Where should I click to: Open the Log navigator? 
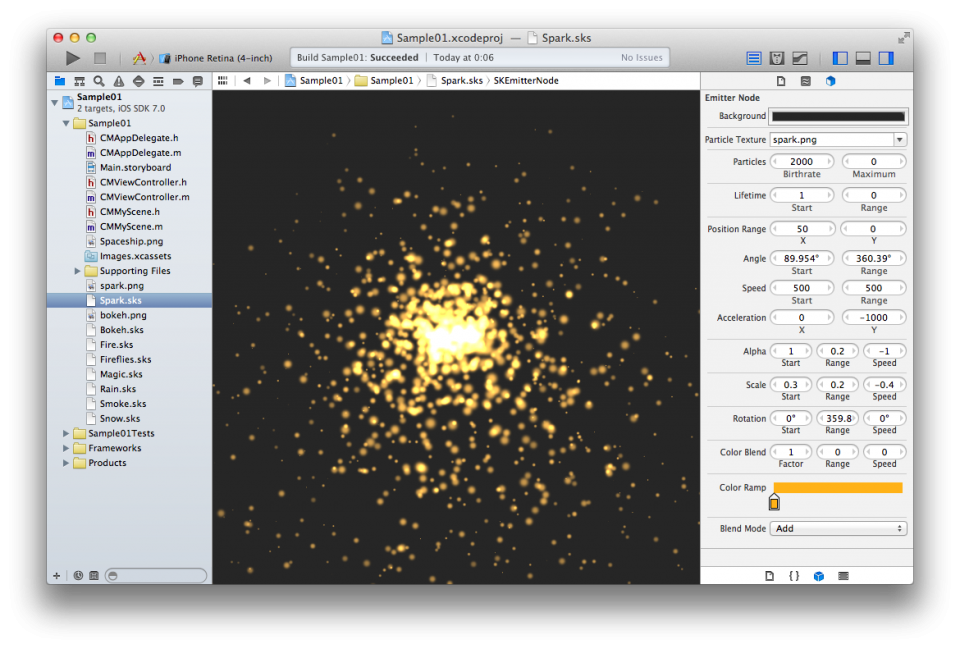coord(198,81)
